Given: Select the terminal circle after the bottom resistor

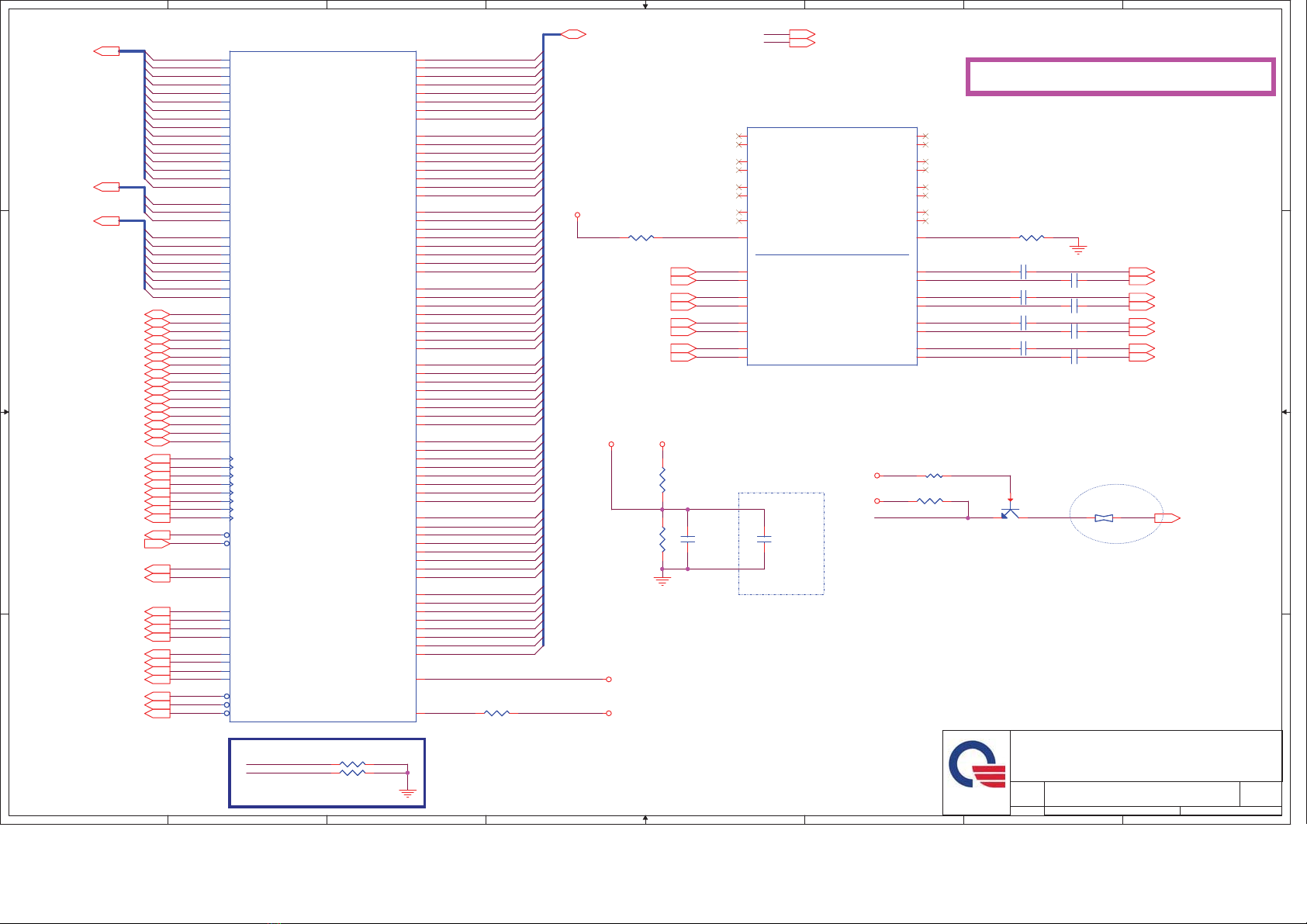Looking at the screenshot, I should pos(609,713).
